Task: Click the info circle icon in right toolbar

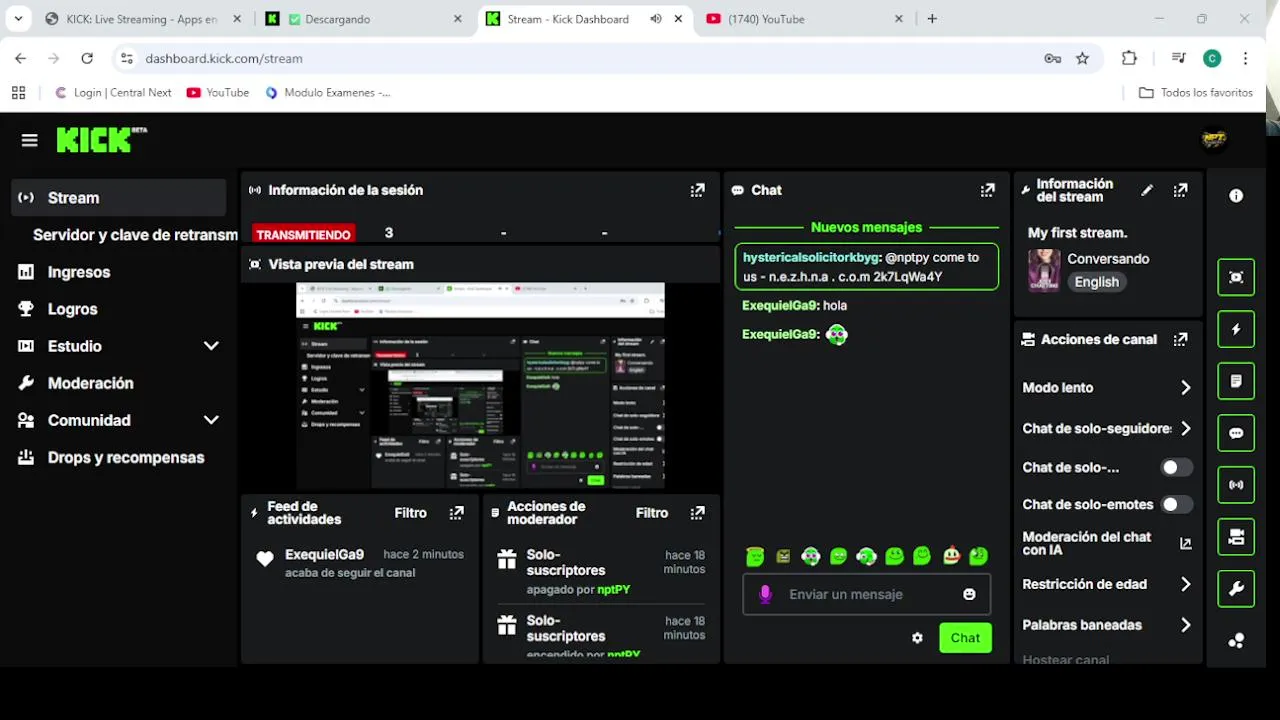Action: click(x=1236, y=196)
